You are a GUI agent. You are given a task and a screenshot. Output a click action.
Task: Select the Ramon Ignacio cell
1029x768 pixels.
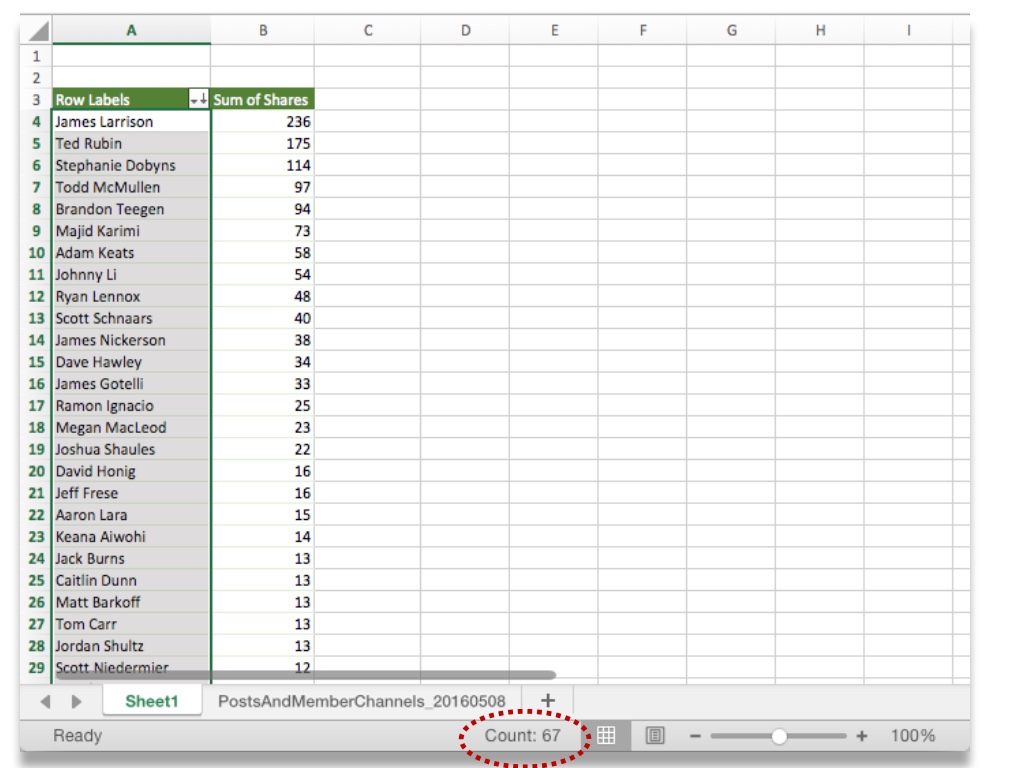(x=131, y=405)
